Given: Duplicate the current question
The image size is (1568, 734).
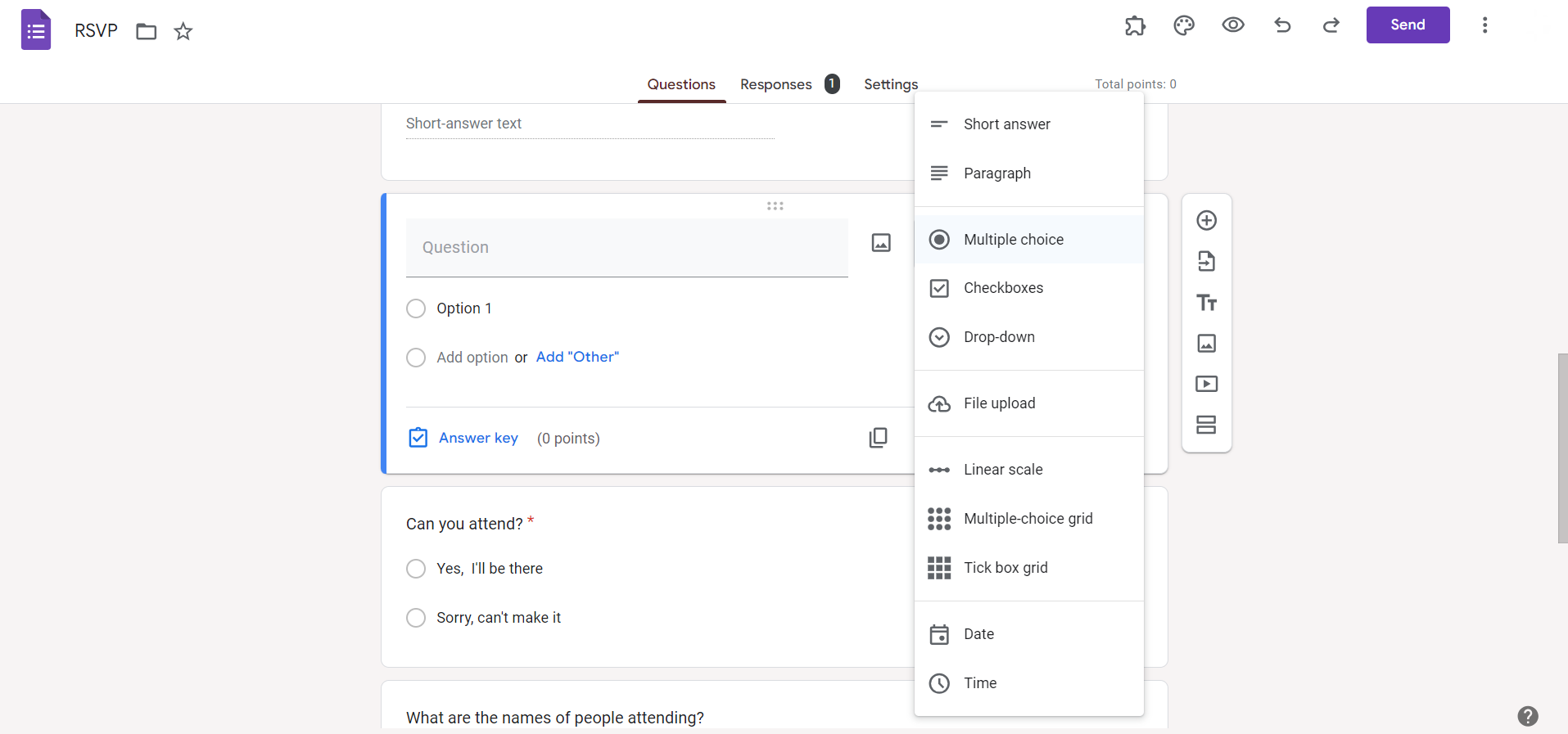Looking at the screenshot, I should [878, 438].
